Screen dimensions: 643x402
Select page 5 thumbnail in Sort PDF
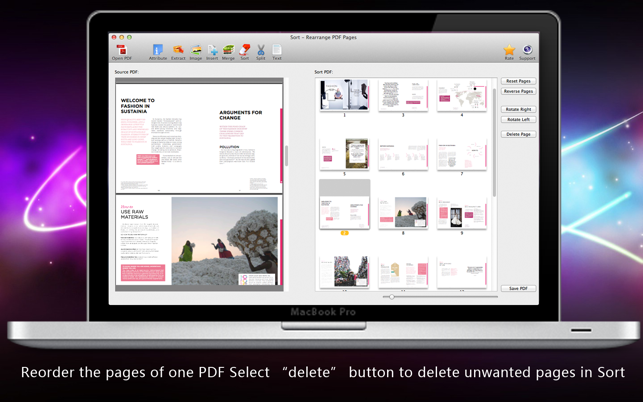tap(344, 154)
